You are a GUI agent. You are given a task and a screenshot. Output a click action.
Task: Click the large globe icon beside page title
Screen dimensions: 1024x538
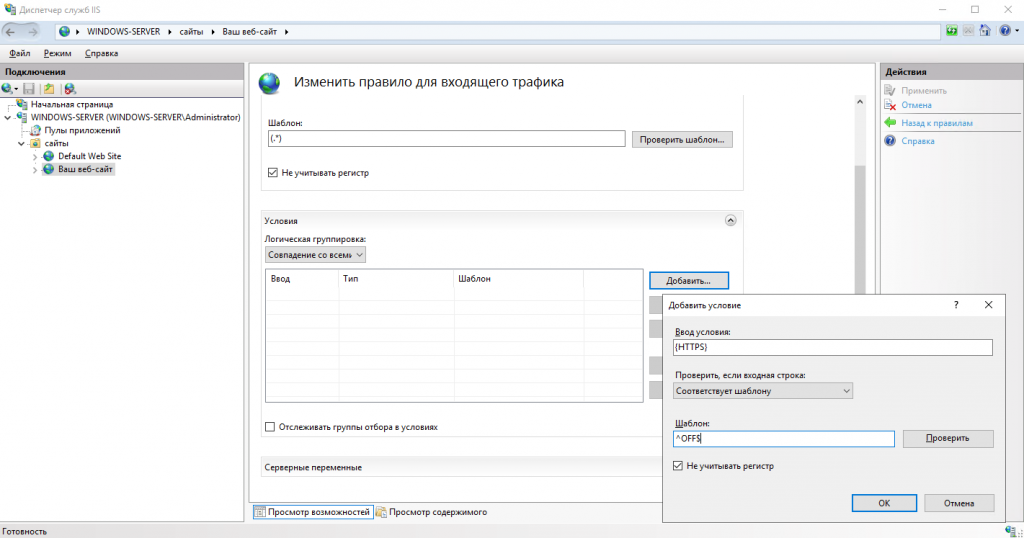[269, 83]
